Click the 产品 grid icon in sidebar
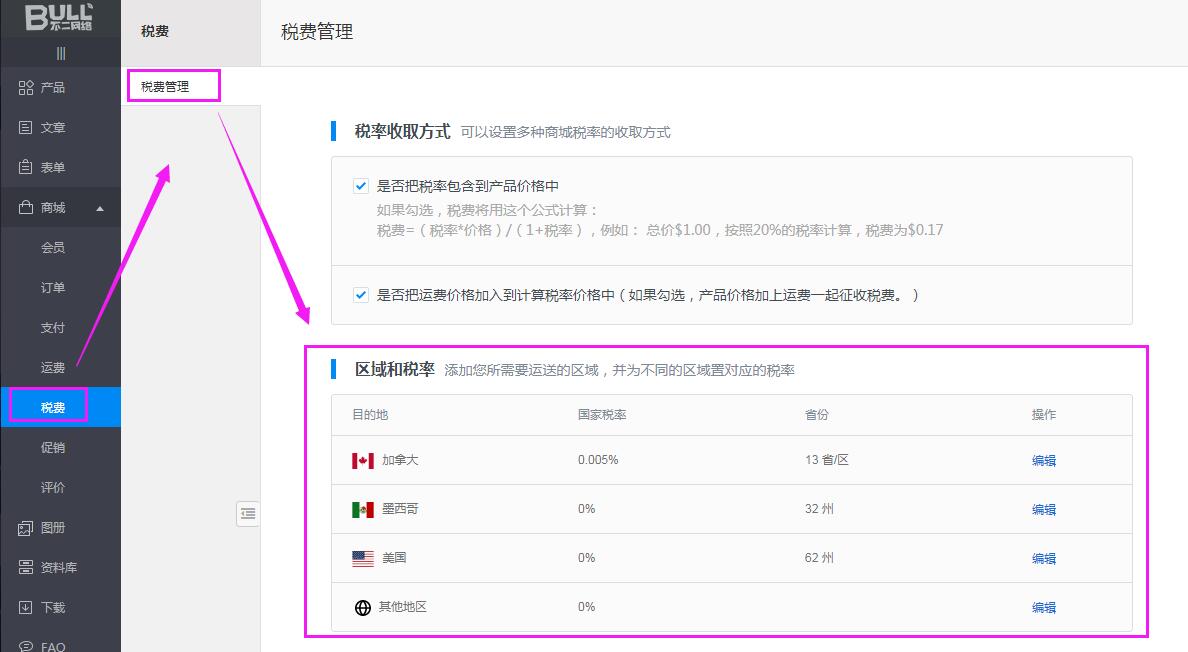This screenshot has width=1188, height=652. (26, 88)
